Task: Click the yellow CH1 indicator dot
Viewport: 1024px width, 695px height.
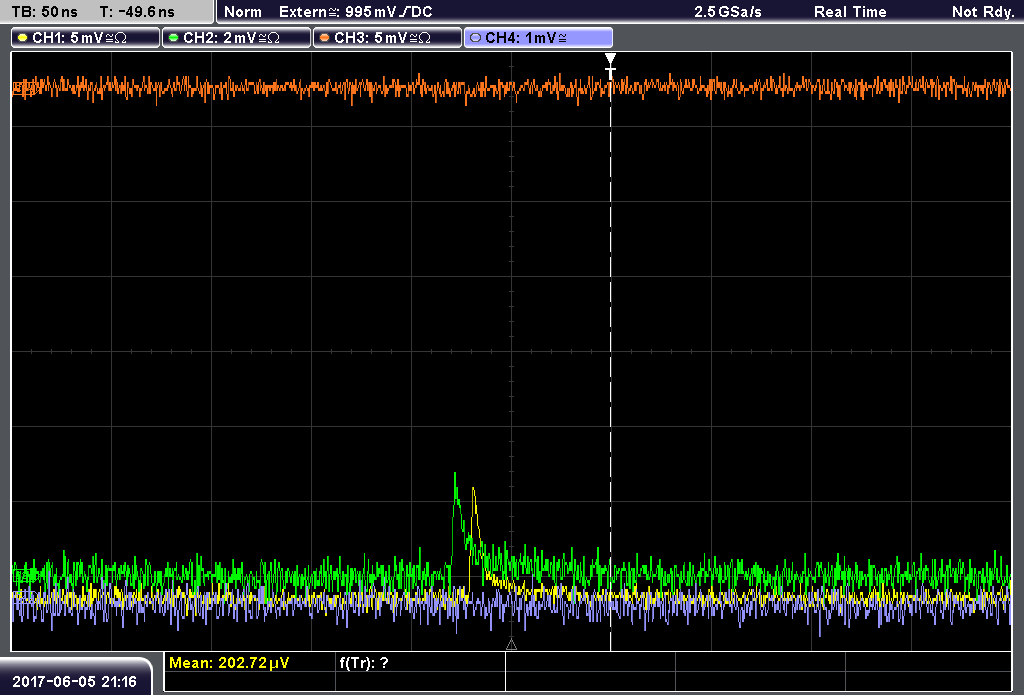Action: pyautogui.click(x=23, y=38)
